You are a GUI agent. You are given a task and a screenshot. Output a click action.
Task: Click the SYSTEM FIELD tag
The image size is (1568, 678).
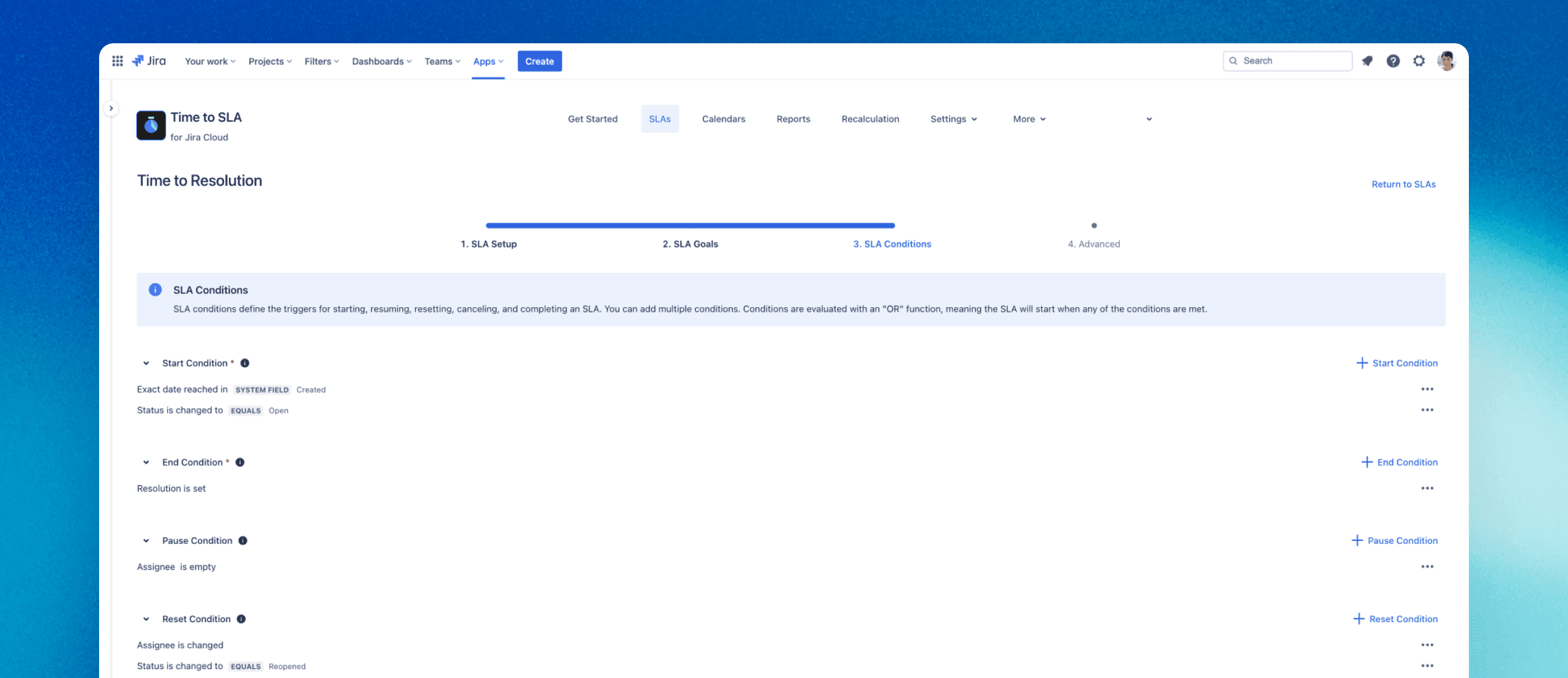coord(262,390)
